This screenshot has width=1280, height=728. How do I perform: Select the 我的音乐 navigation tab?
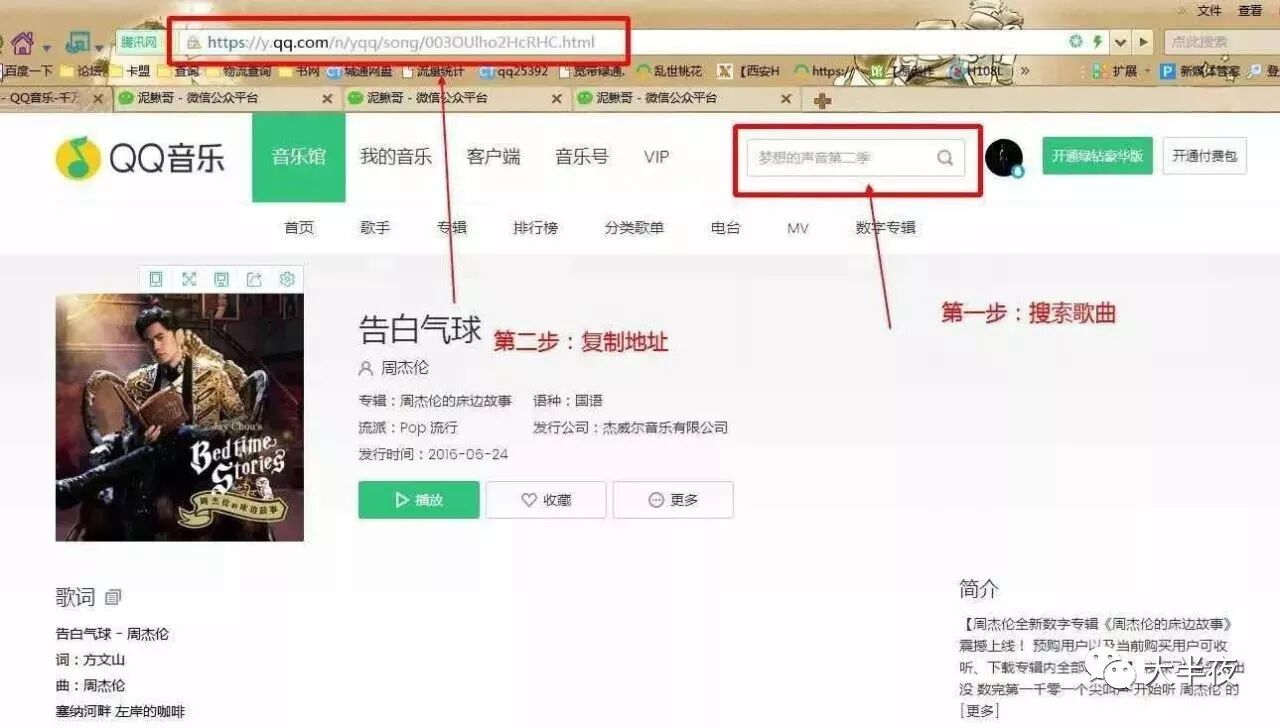coord(396,157)
